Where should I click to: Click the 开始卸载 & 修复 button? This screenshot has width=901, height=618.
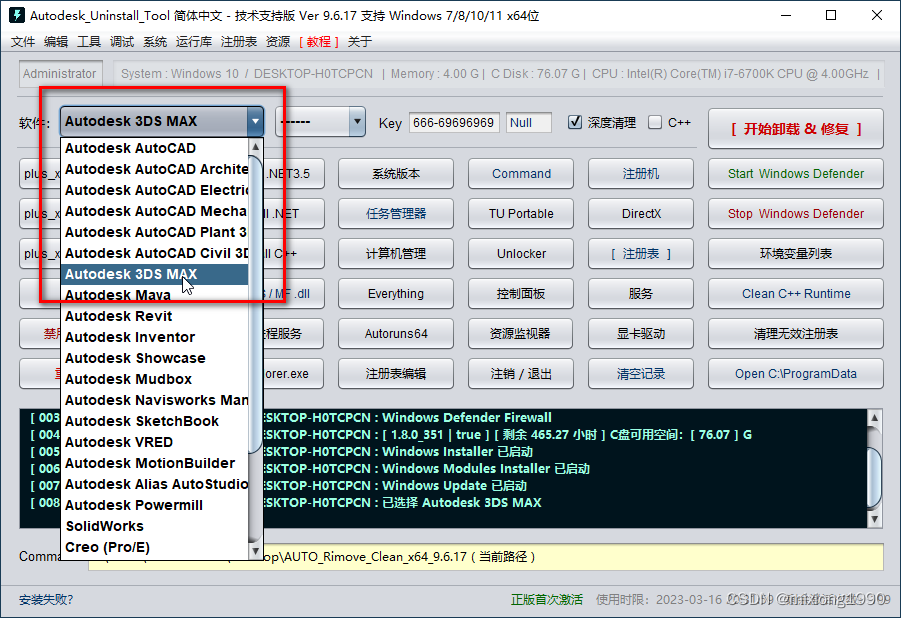coord(795,129)
